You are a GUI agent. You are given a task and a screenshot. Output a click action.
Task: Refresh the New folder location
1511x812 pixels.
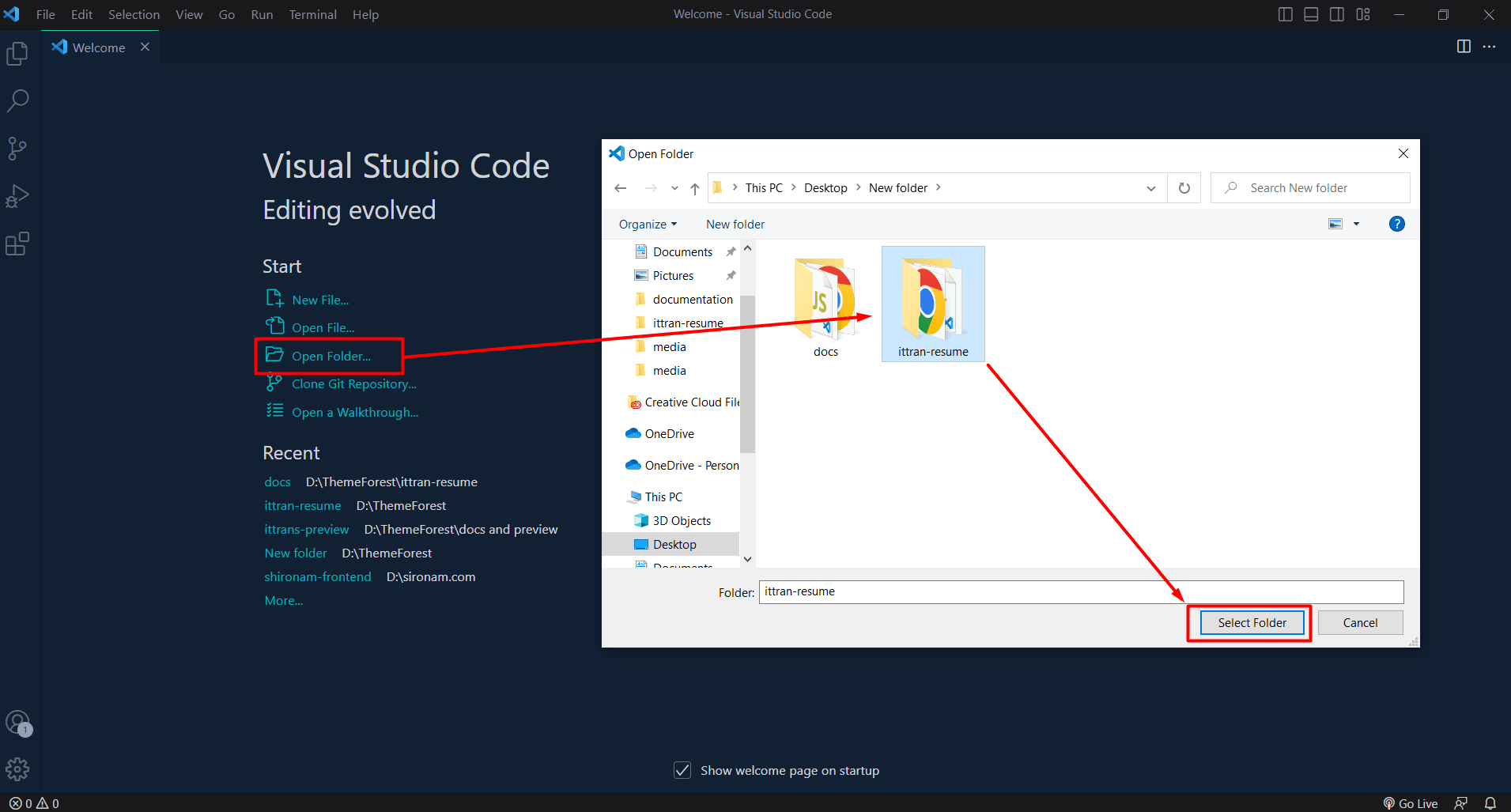[x=1184, y=188]
